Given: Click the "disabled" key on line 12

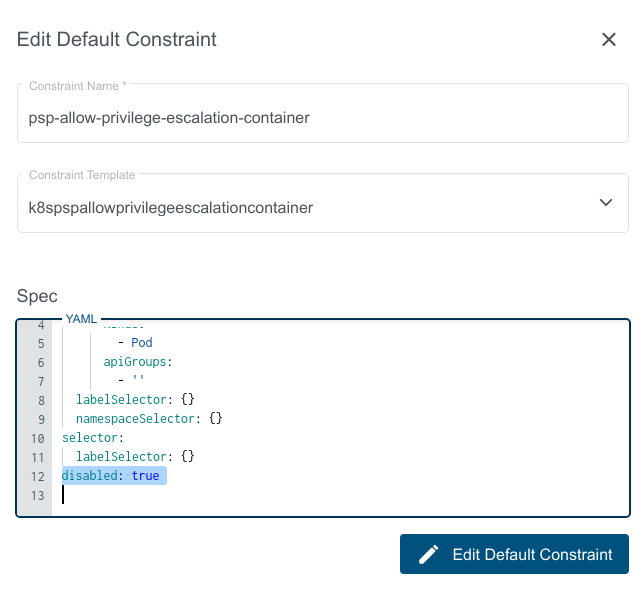Looking at the screenshot, I should [89, 476].
